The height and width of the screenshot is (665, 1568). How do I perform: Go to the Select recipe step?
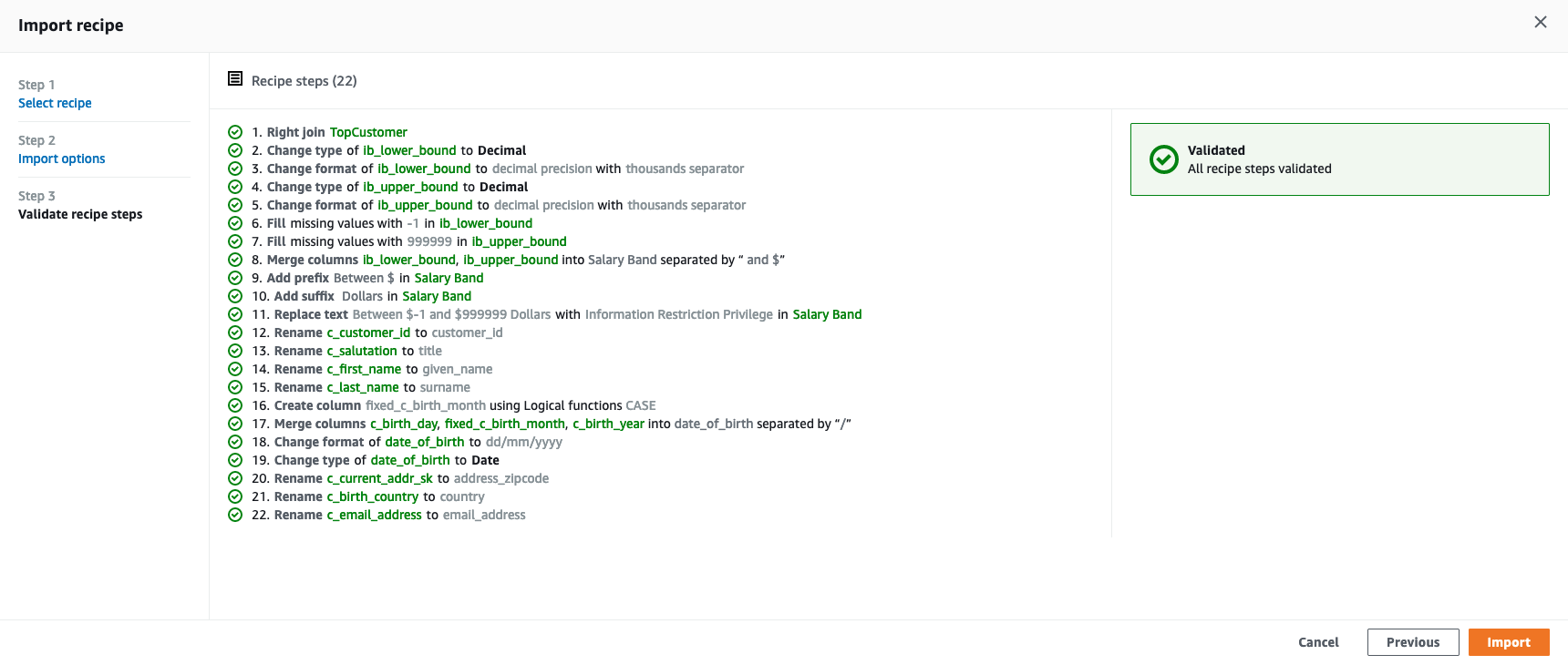(x=55, y=103)
